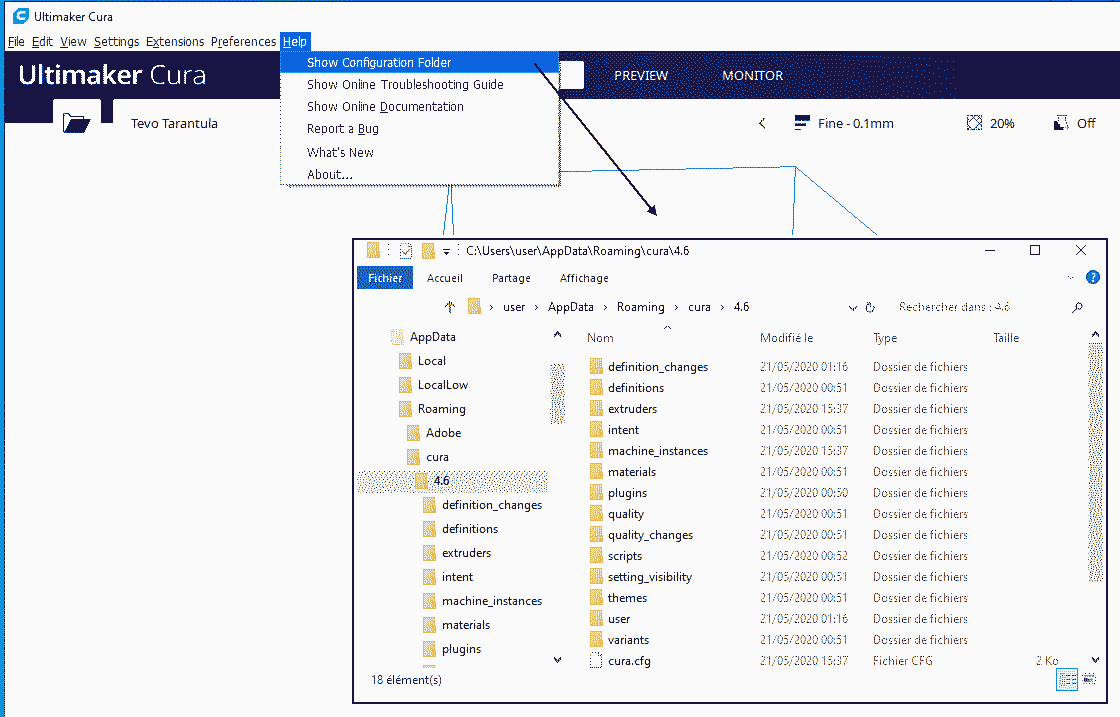Screen dimensions: 1120x717
Task: Select the cura.cfg file icon
Action: (x=596, y=661)
